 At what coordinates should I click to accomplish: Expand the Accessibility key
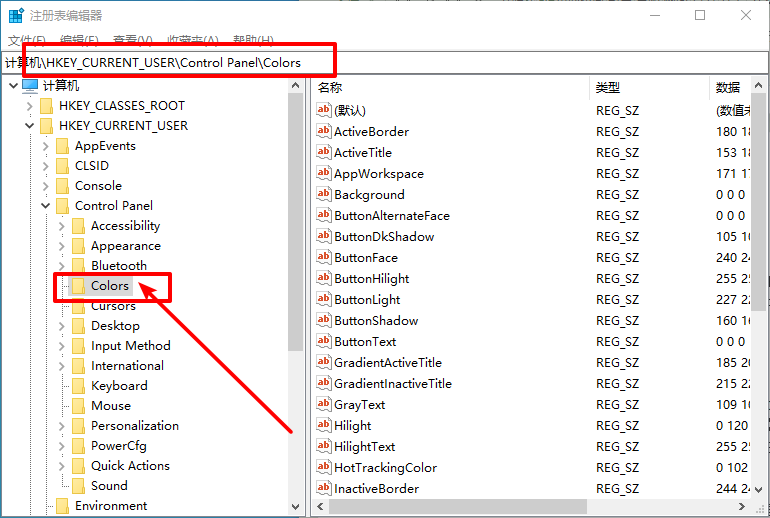[x=61, y=226]
